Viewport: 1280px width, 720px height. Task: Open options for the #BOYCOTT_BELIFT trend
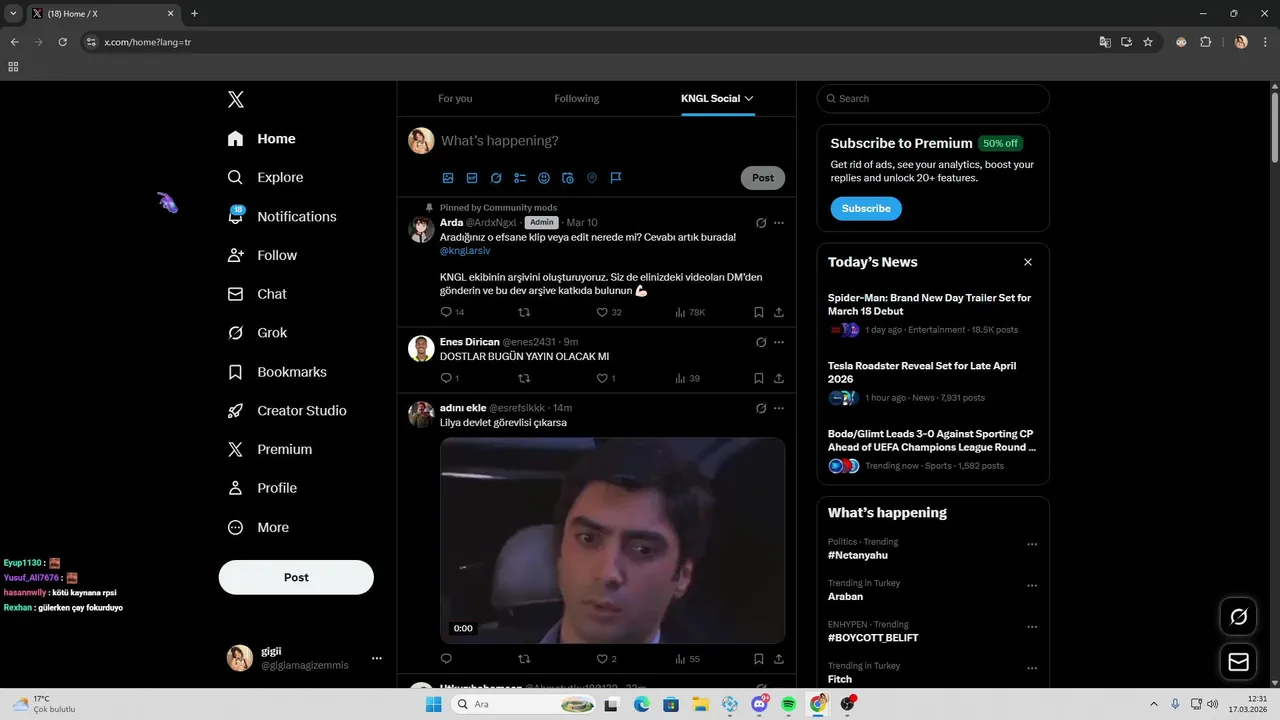[x=1032, y=627]
